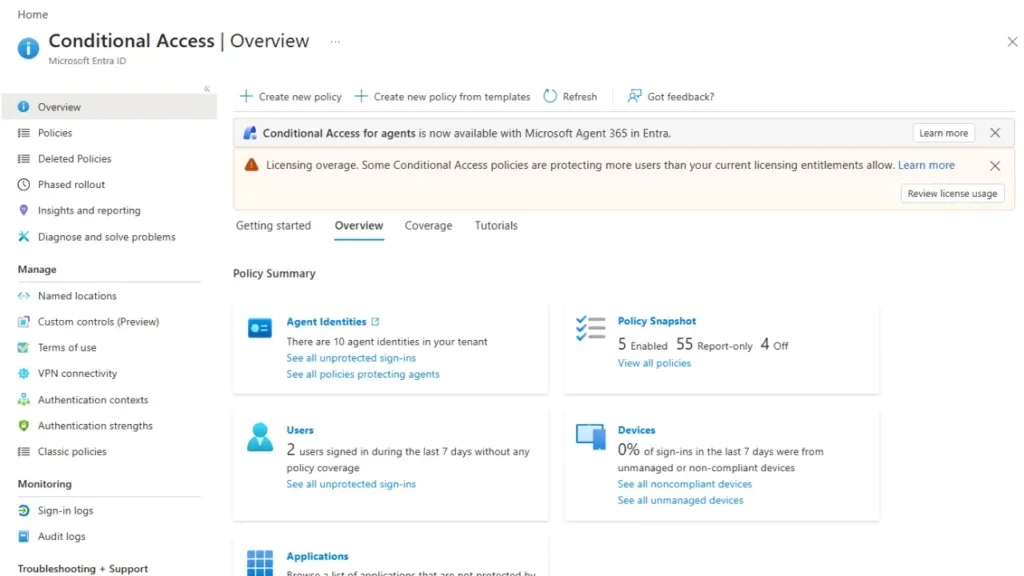Click the Sign-in logs icon
The image size is (1024, 576).
pos(24,510)
